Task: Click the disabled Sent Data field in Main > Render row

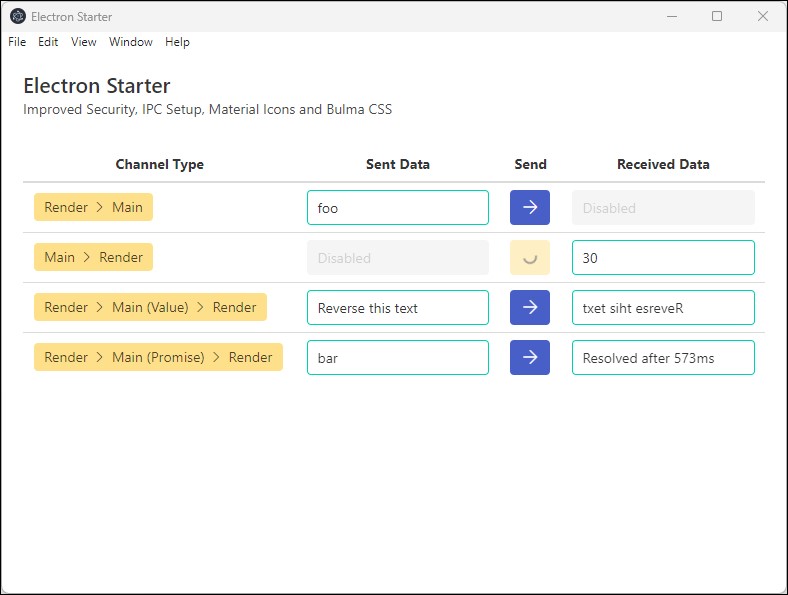Action: point(398,257)
